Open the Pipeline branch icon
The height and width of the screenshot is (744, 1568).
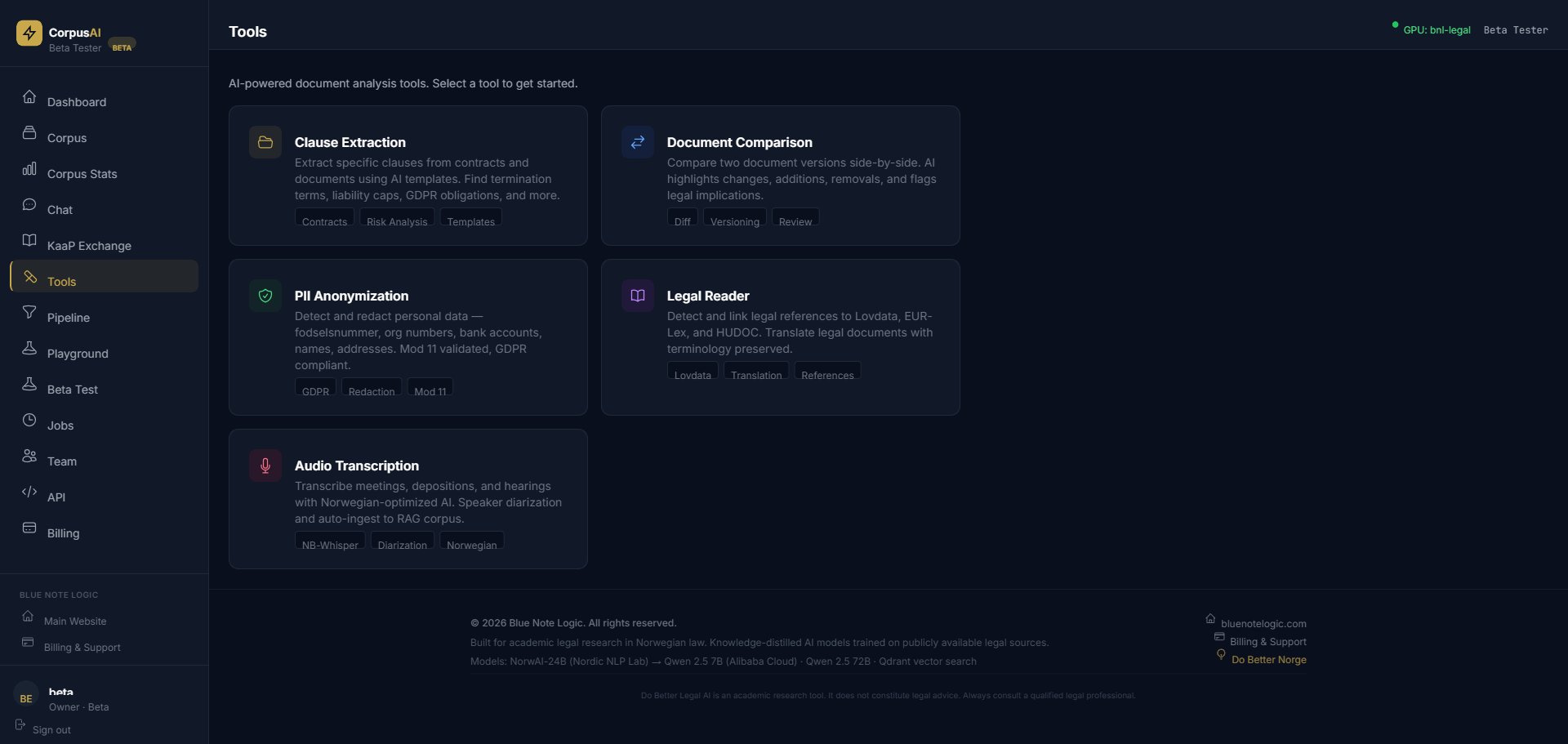tap(29, 312)
